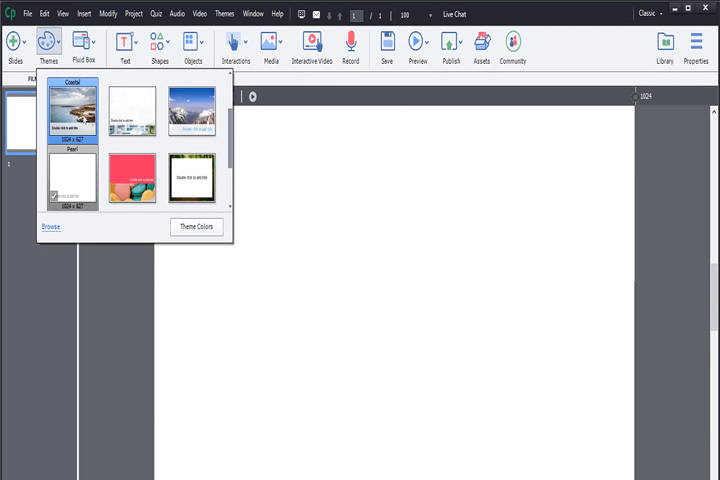720x480 pixels.
Task: Open the Community icon
Action: click(513, 42)
